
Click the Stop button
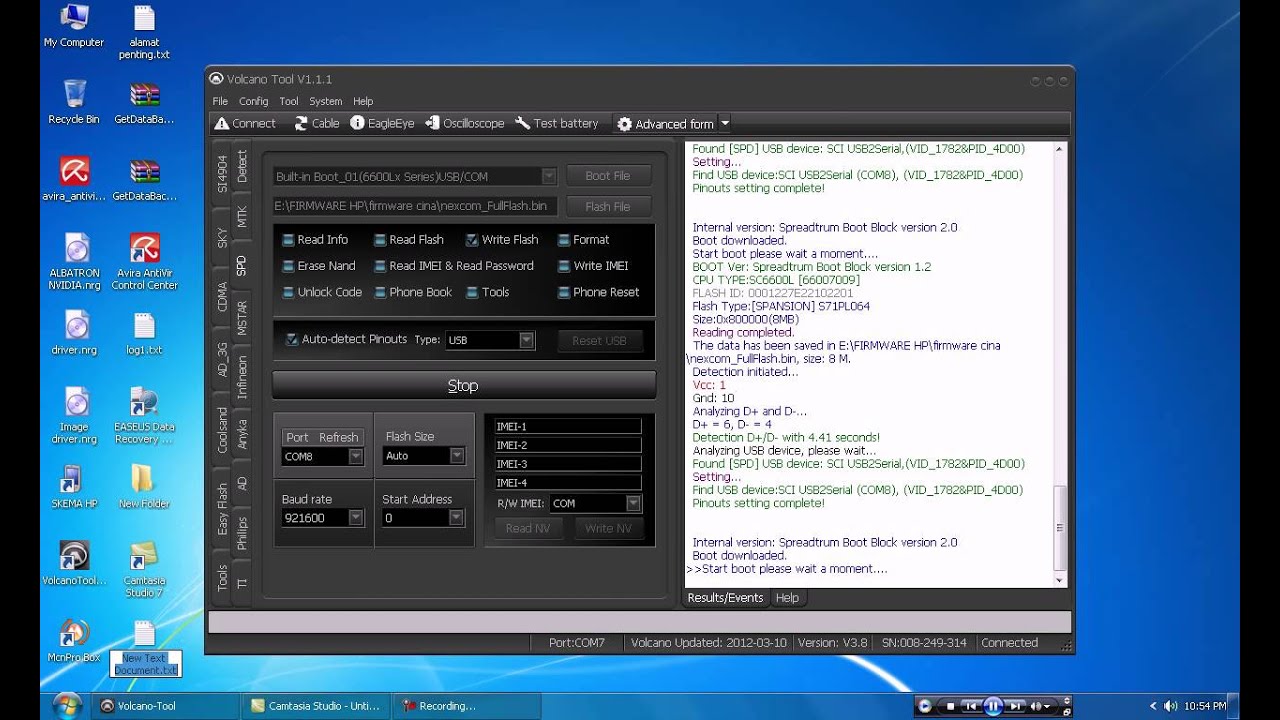point(464,385)
